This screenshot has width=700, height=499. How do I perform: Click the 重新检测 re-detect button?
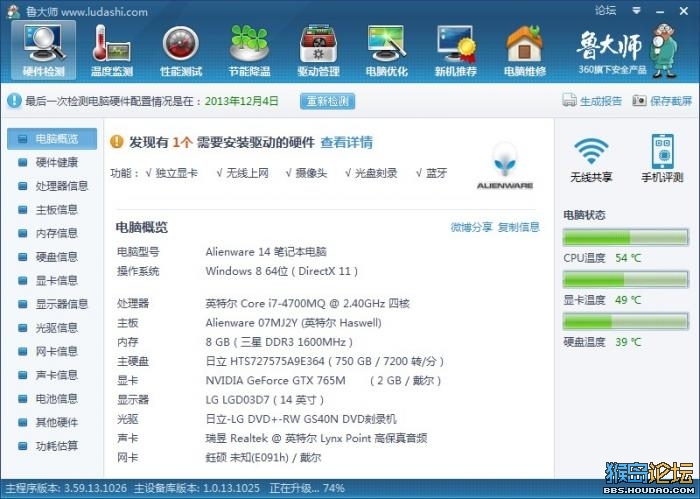point(327,101)
